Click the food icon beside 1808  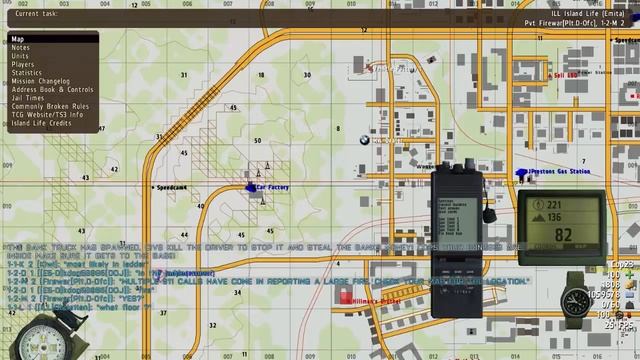tap(630, 285)
